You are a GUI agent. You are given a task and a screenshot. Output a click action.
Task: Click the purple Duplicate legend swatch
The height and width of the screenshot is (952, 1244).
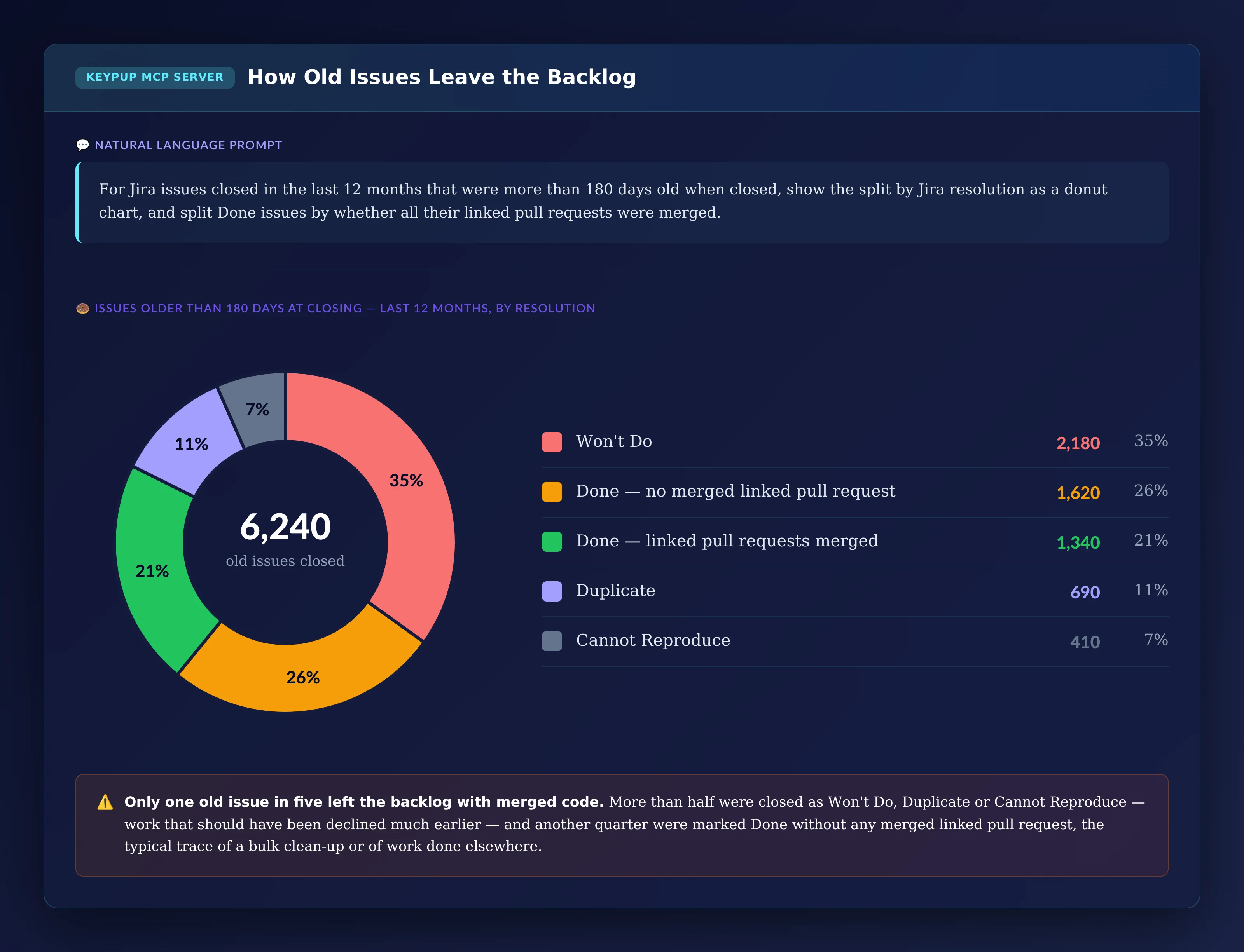pos(552,591)
